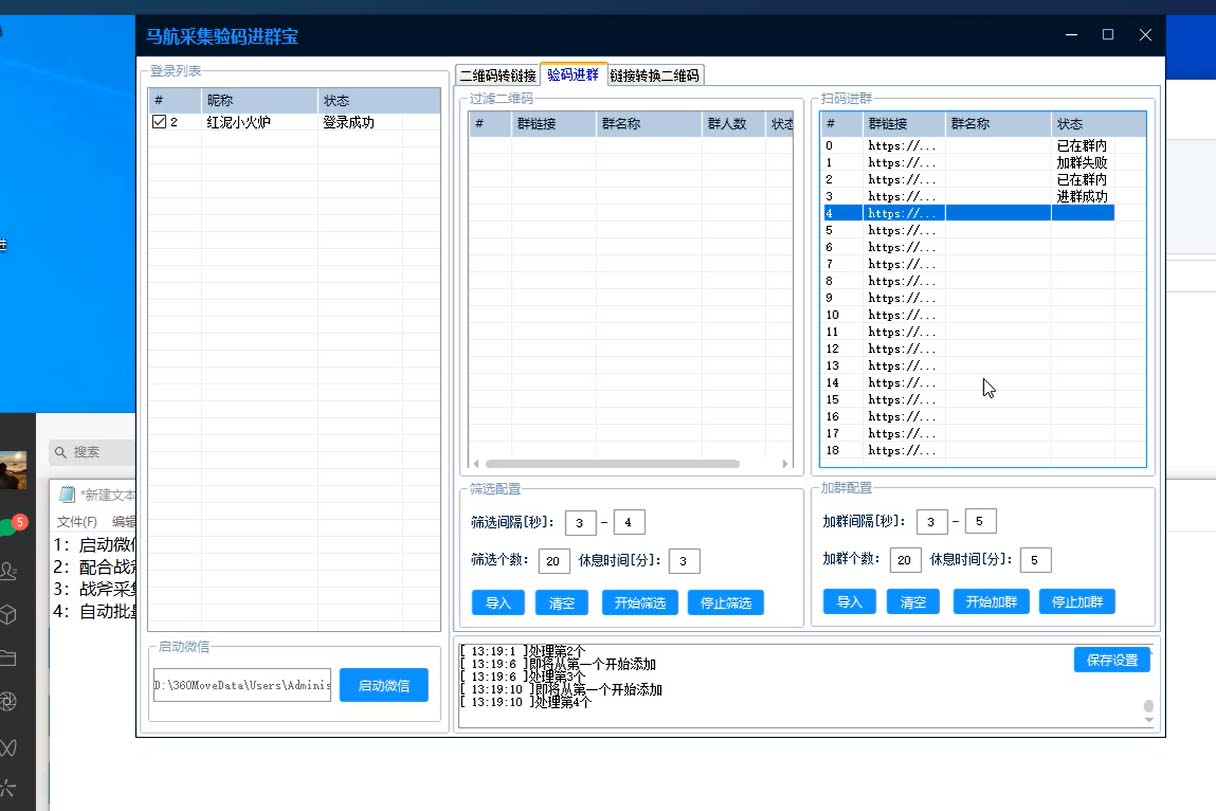Click the 加群个数 input field

tap(903, 560)
